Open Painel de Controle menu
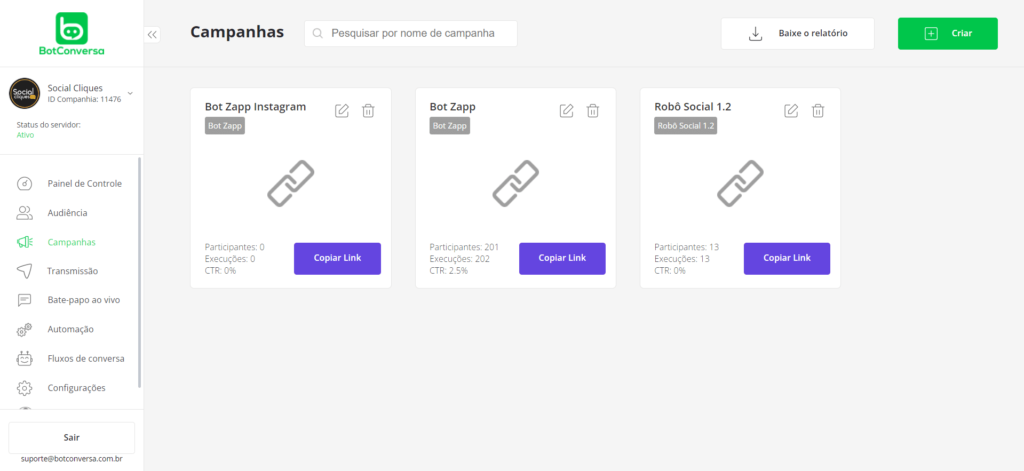This screenshot has width=1024, height=471. point(84,184)
